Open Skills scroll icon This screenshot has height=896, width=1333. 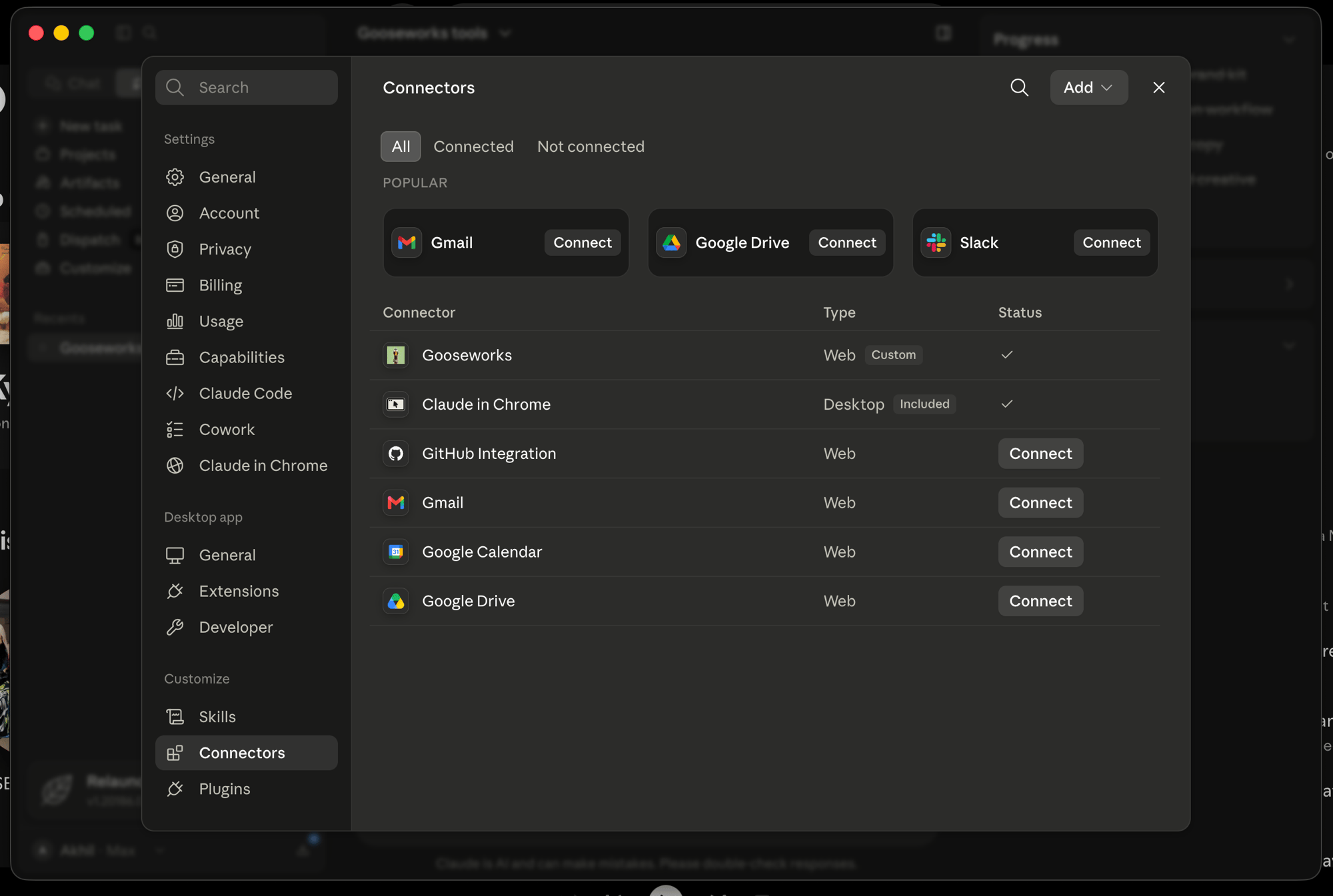pyautogui.click(x=175, y=717)
